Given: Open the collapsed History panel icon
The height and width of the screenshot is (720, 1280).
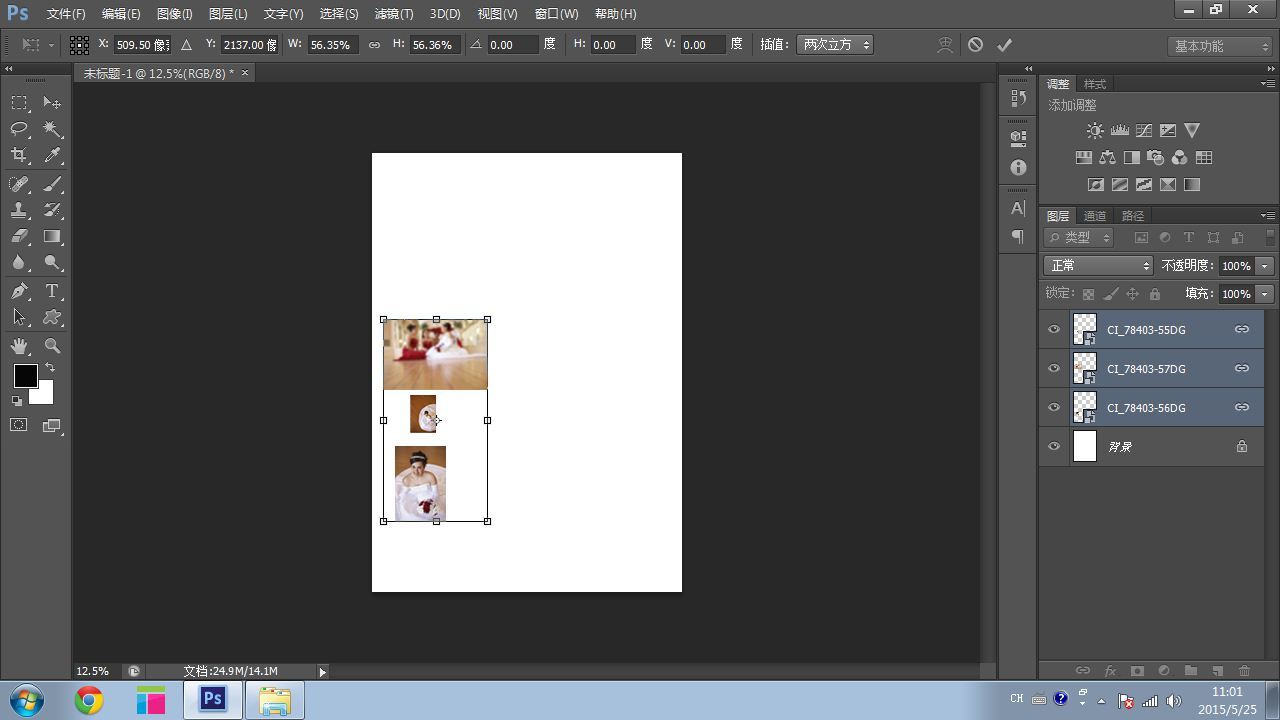Looking at the screenshot, I should pos(1018,98).
